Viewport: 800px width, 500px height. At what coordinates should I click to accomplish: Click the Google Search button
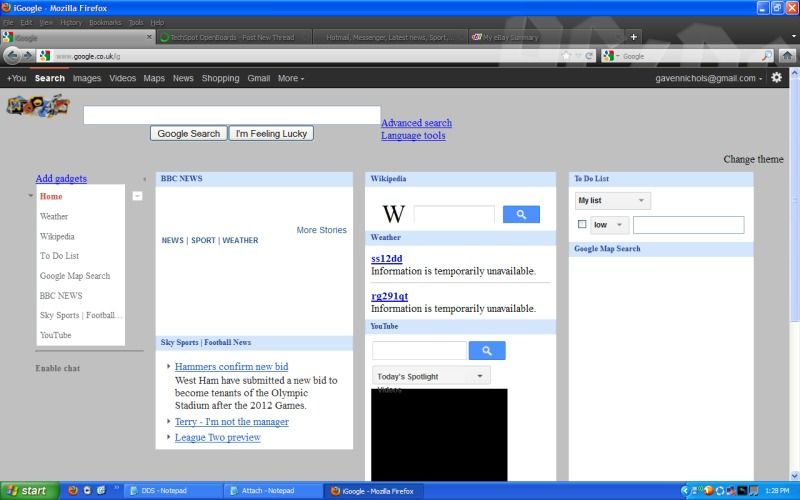188,133
